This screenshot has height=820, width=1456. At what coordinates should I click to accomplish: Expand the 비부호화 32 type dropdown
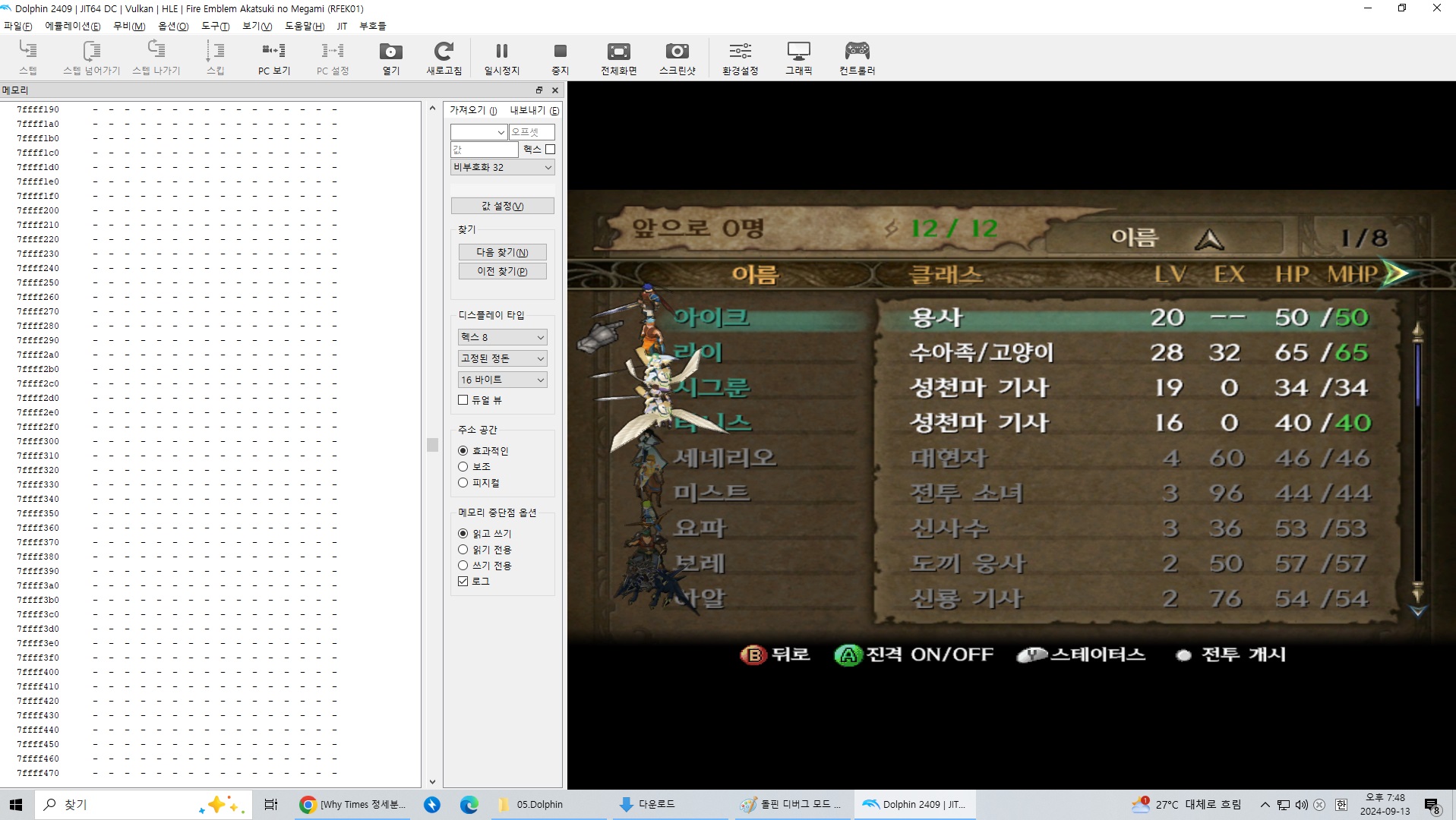click(503, 167)
